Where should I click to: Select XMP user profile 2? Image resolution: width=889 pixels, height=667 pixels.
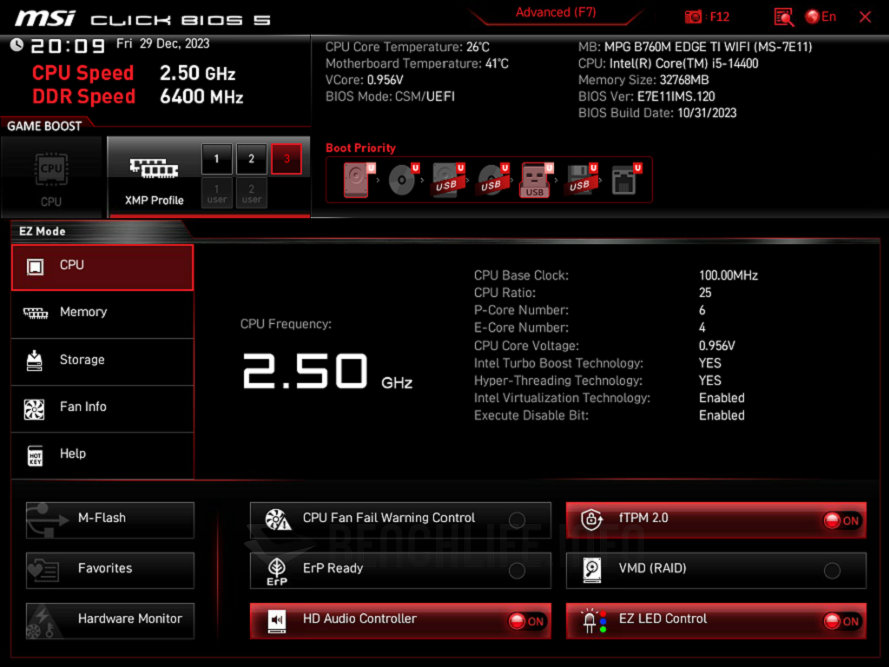click(251, 193)
